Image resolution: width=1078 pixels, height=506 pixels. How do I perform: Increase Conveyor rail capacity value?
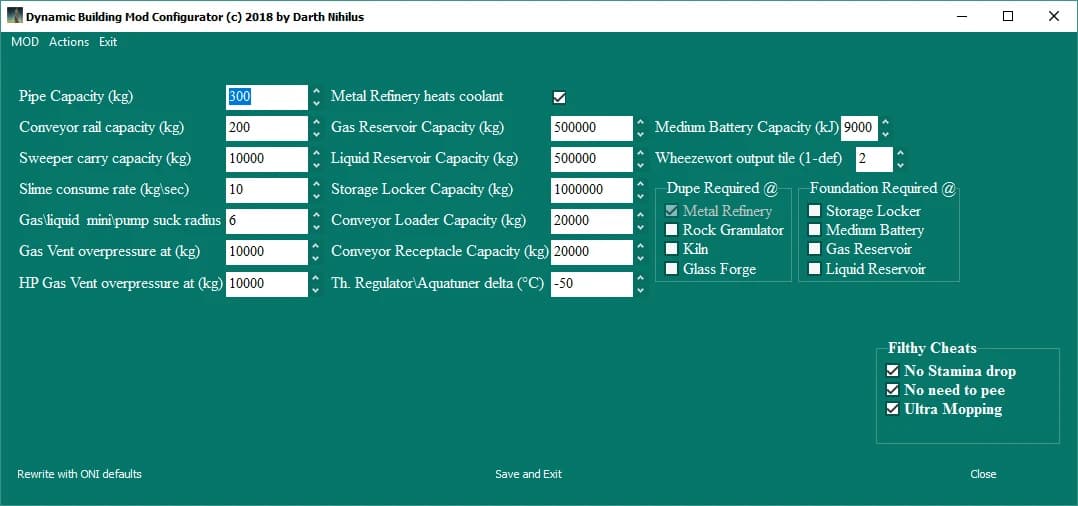pyautogui.click(x=316, y=122)
